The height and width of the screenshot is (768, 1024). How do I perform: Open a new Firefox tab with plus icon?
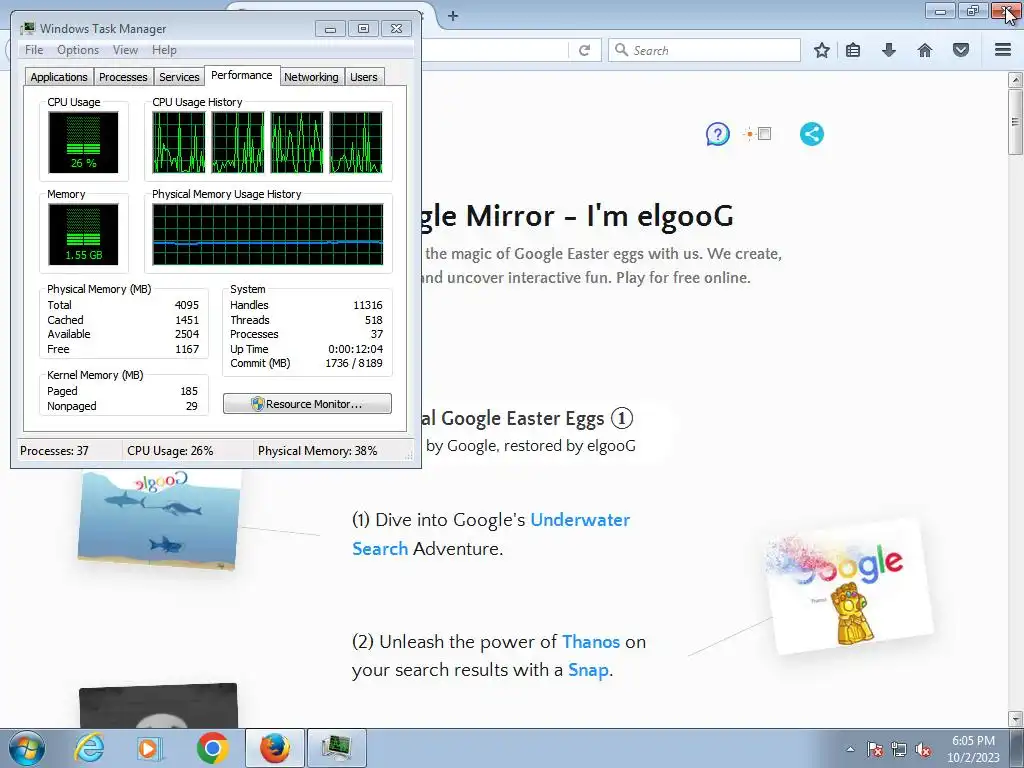tap(453, 16)
